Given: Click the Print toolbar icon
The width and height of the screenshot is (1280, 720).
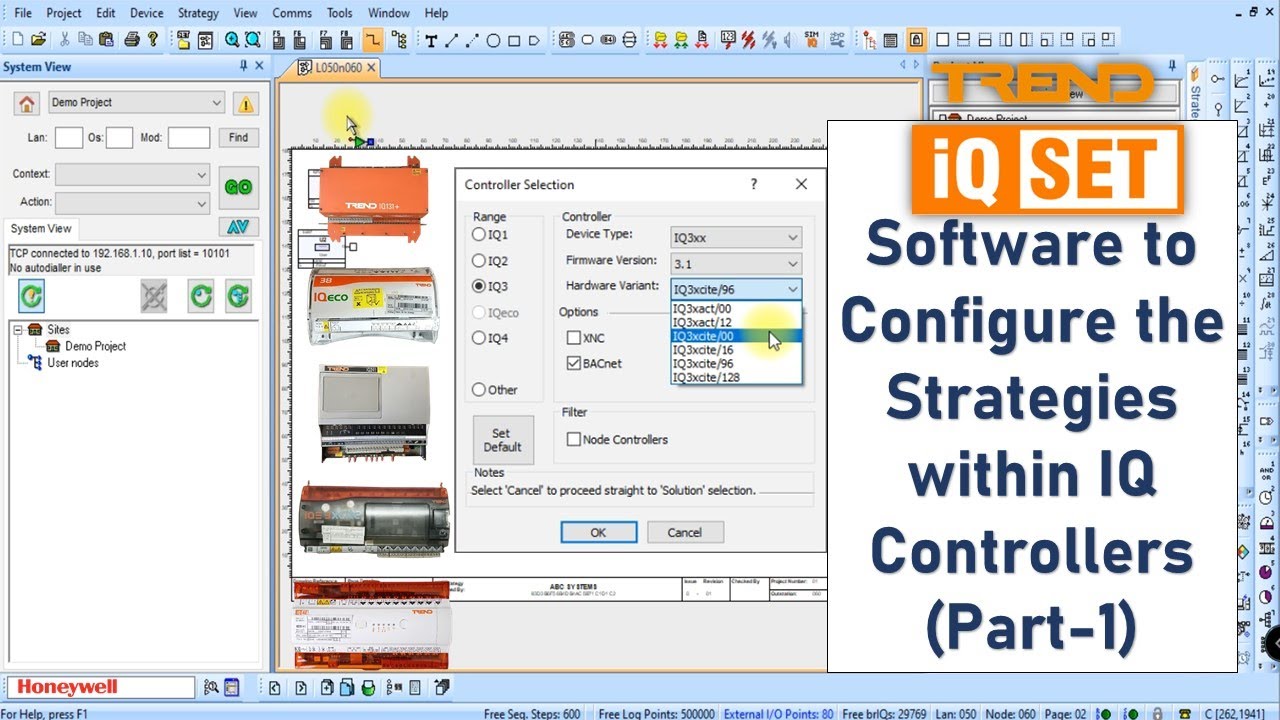Looking at the screenshot, I should tap(131, 40).
